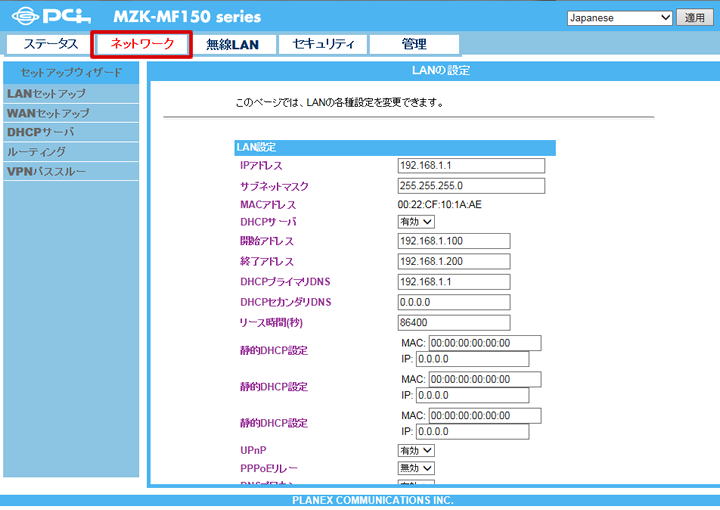
Task: Open ルーティング in the sidebar
Action: pyautogui.click(x=71, y=152)
